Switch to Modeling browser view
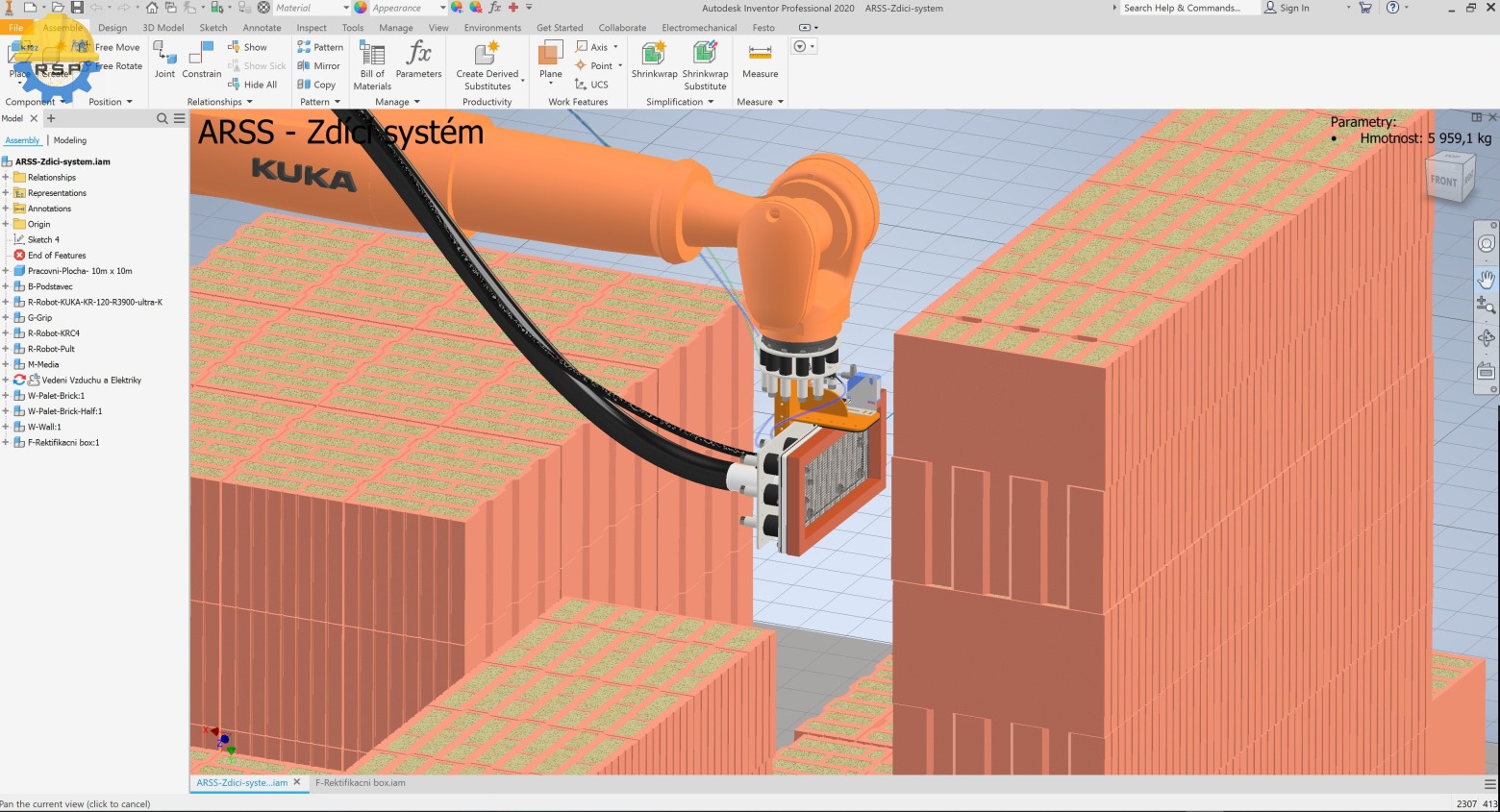 [x=70, y=140]
